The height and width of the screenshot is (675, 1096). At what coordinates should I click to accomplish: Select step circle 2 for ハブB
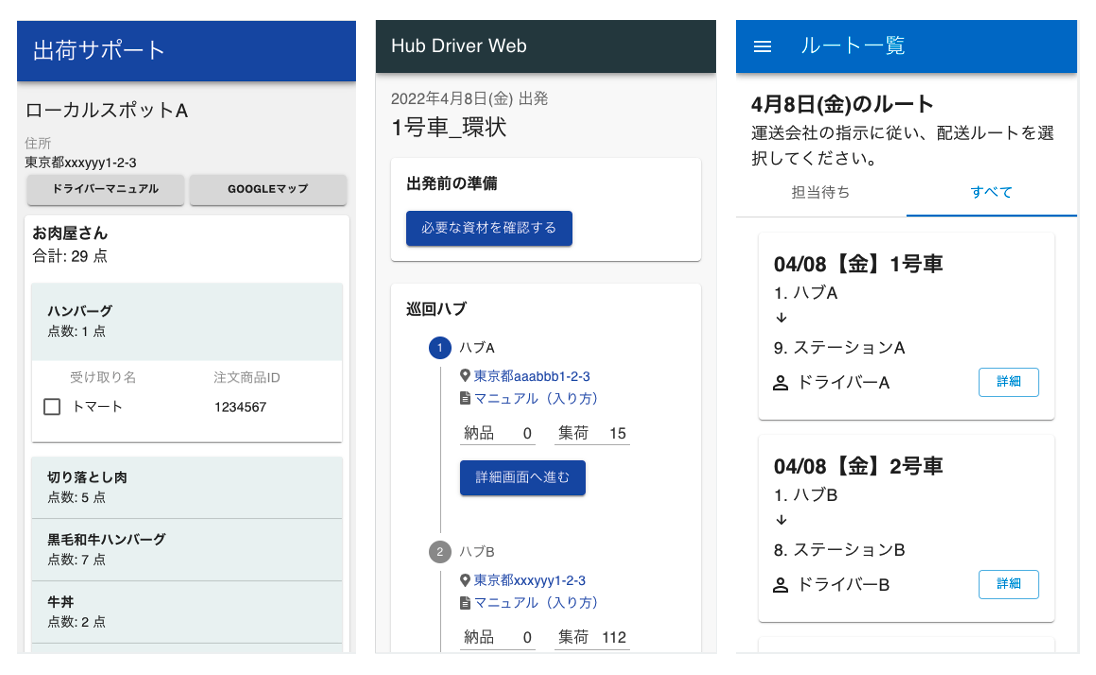[440, 551]
